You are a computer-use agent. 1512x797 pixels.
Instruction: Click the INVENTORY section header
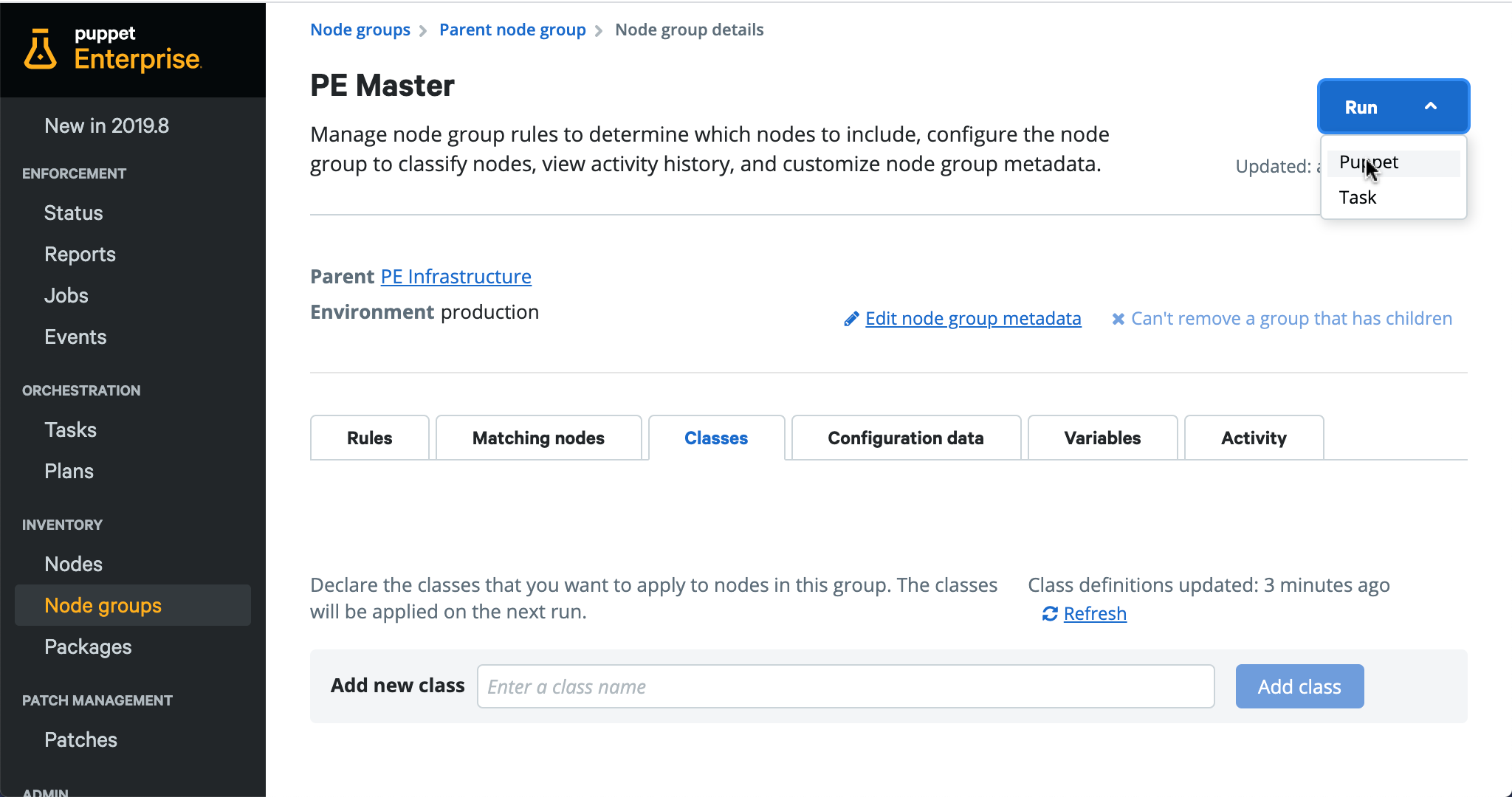point(62,525)
